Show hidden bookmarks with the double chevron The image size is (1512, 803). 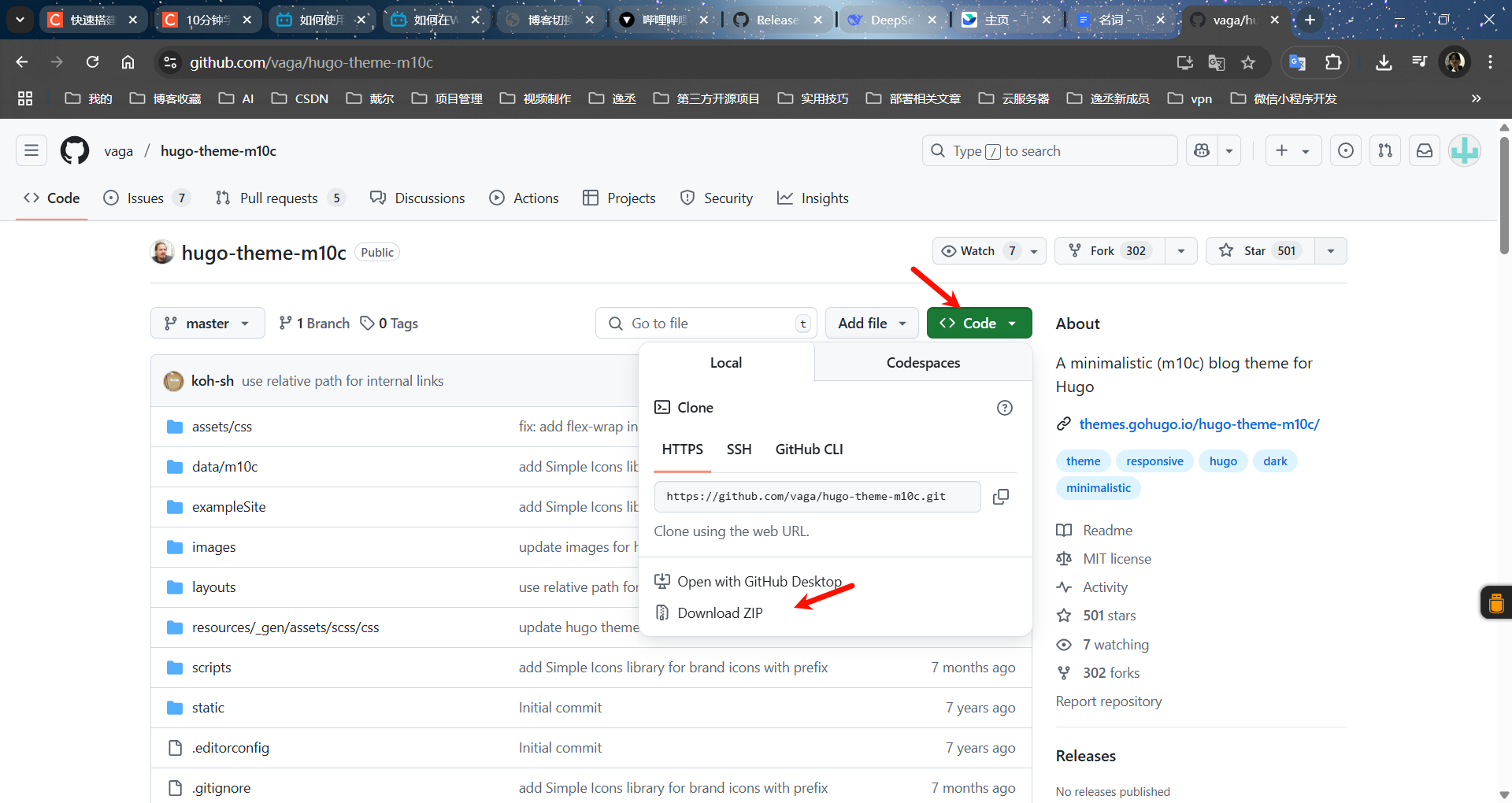point(1477,98)
